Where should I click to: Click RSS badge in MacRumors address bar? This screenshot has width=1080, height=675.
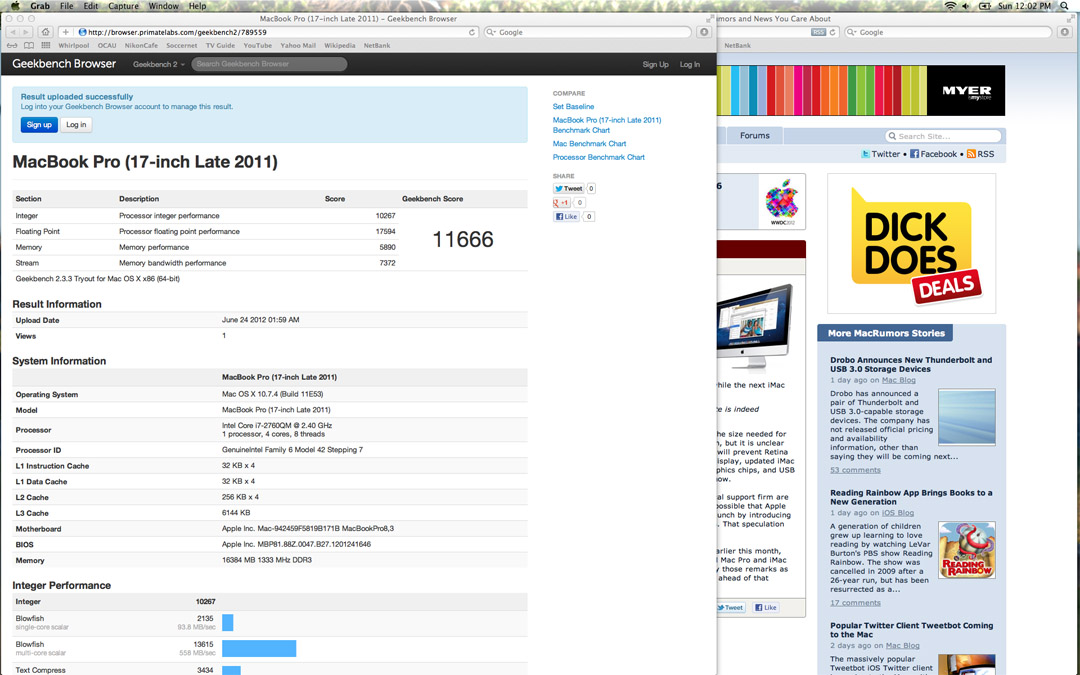(x=818, y=32)
